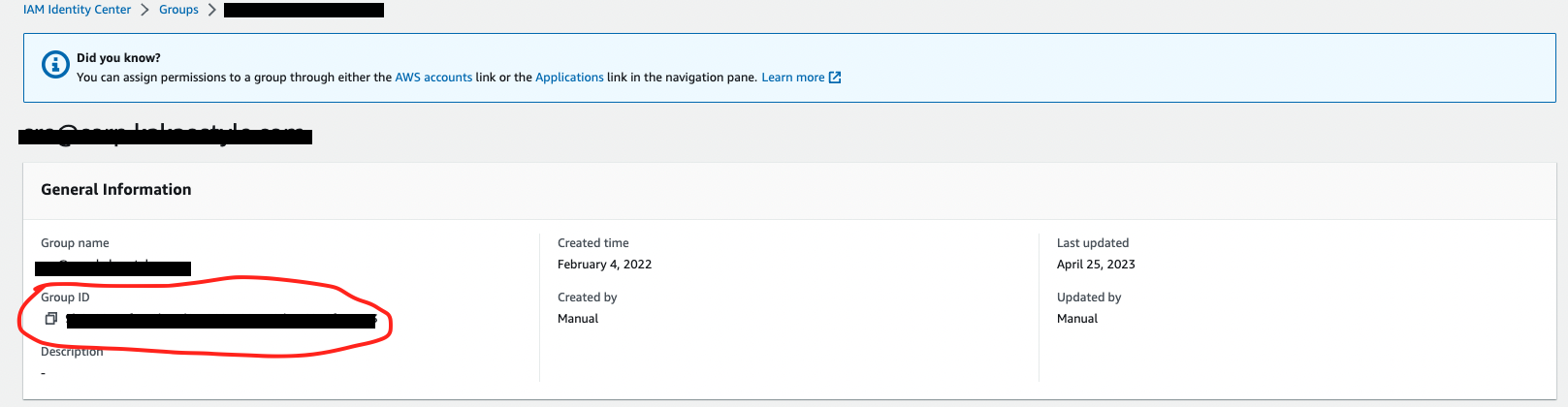Click the external link icon beside Learn more
1568x407 pixels.
point(835,78)
